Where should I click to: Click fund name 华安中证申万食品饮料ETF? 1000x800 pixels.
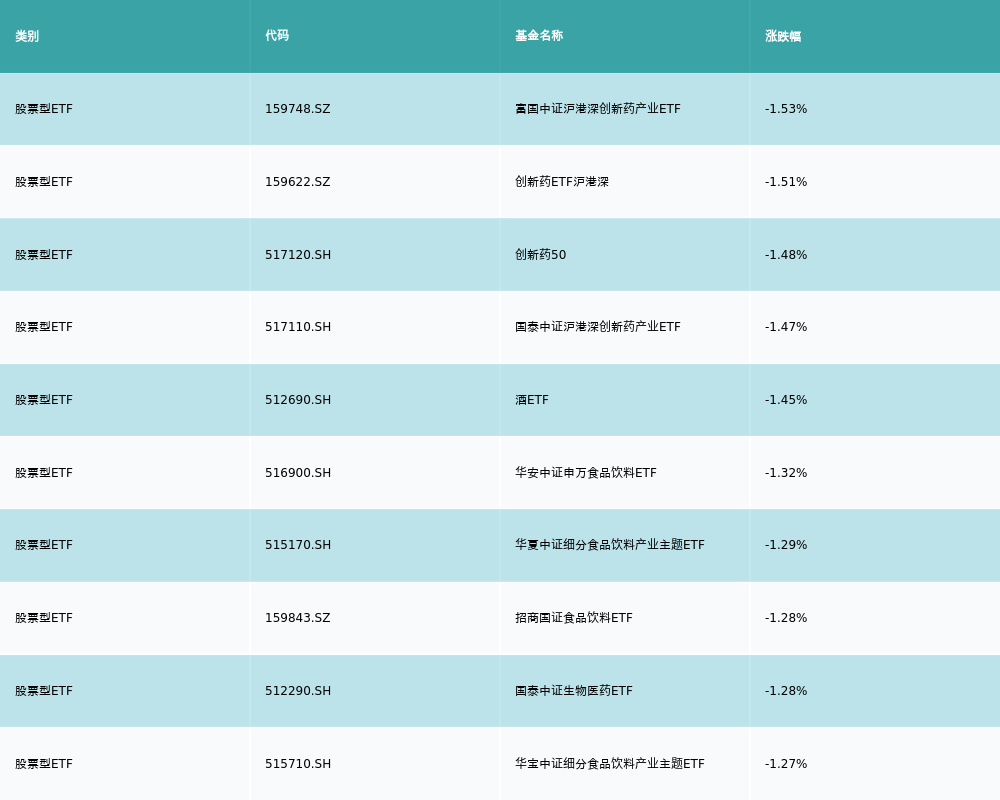pyautogui.click(x=585, y=473)
